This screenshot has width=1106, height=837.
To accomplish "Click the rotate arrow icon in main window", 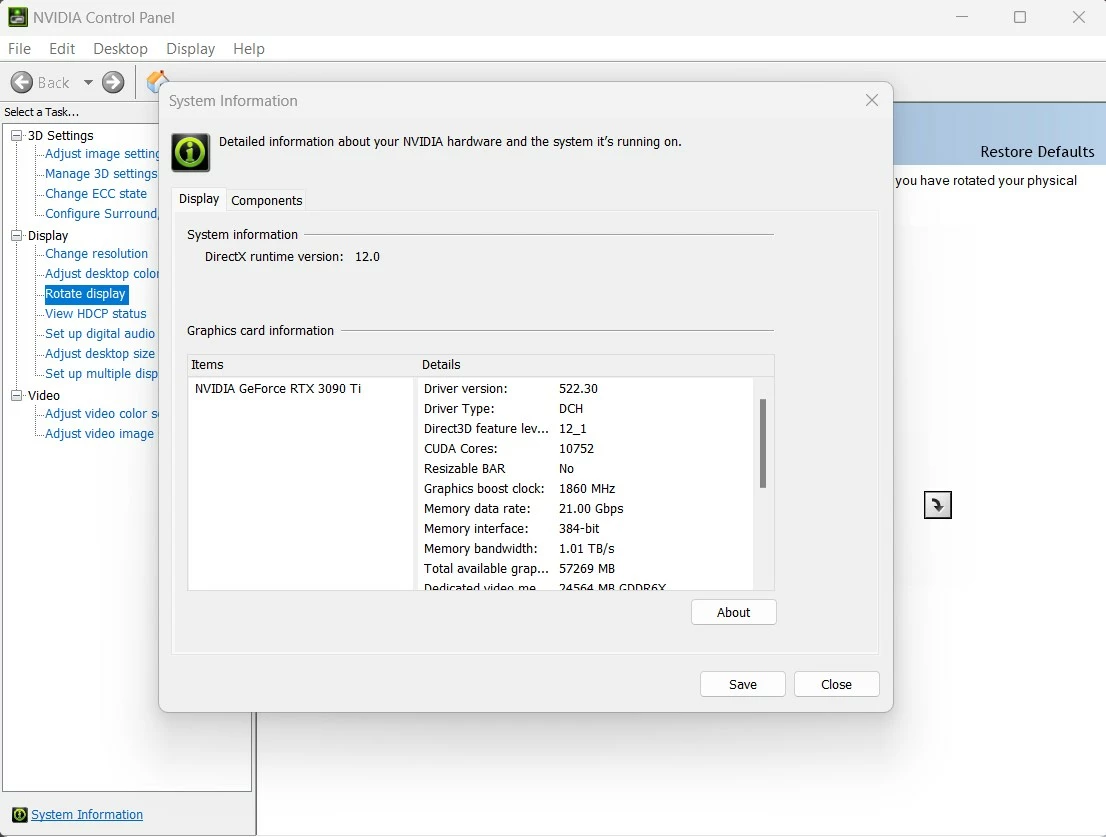I will 937,505.
